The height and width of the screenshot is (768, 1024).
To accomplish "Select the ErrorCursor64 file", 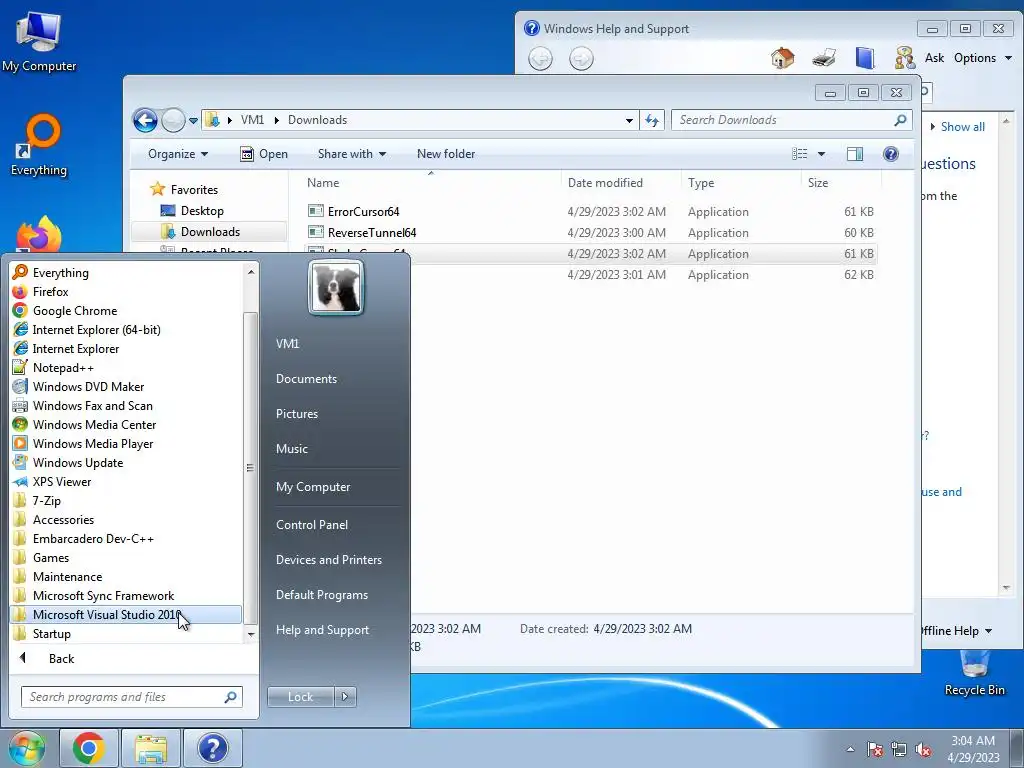I will click(x=364, y=212).
